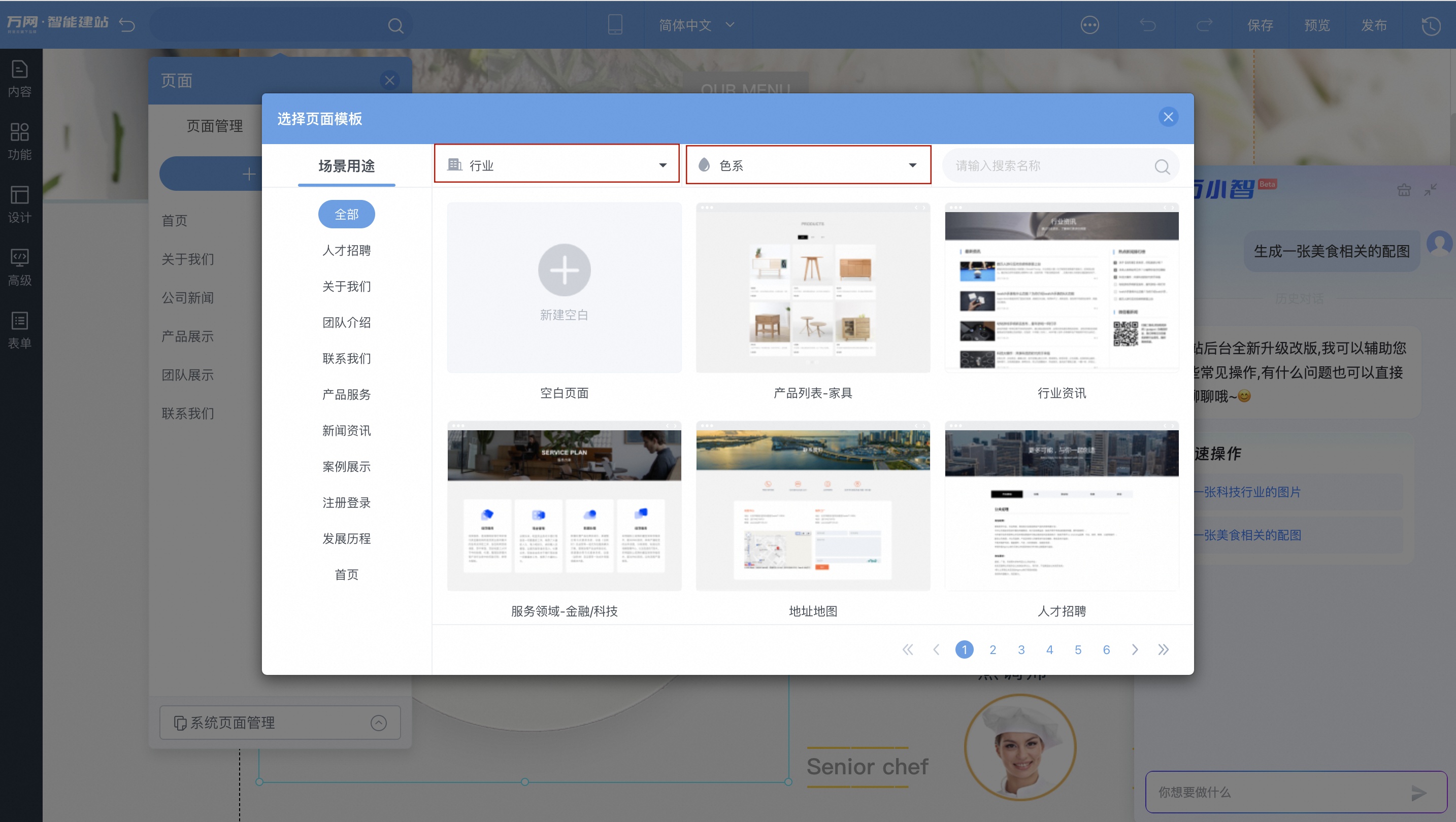Choose the 空白页面 new blank template
1456x822 pixels.
tap(564, 288)
